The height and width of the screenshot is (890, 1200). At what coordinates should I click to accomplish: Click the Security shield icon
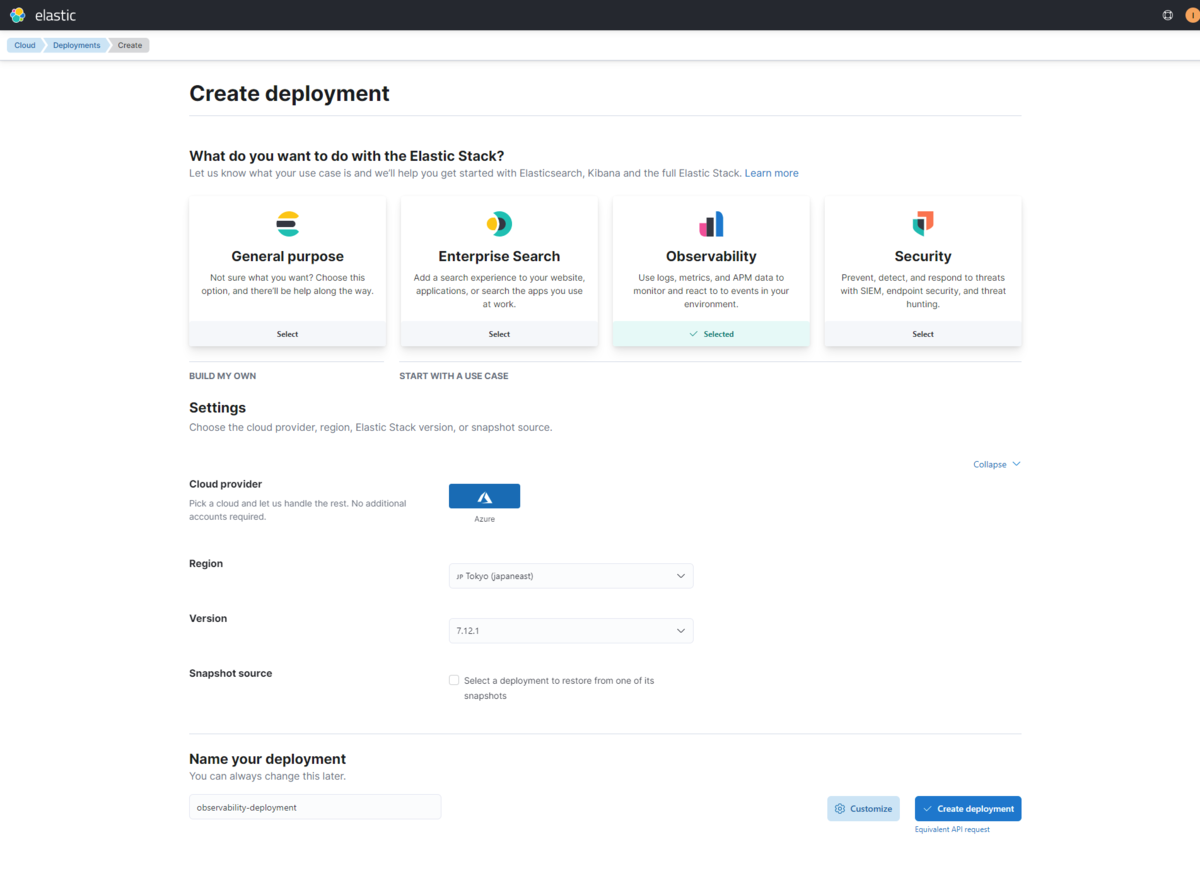click(x=923, y=224)
